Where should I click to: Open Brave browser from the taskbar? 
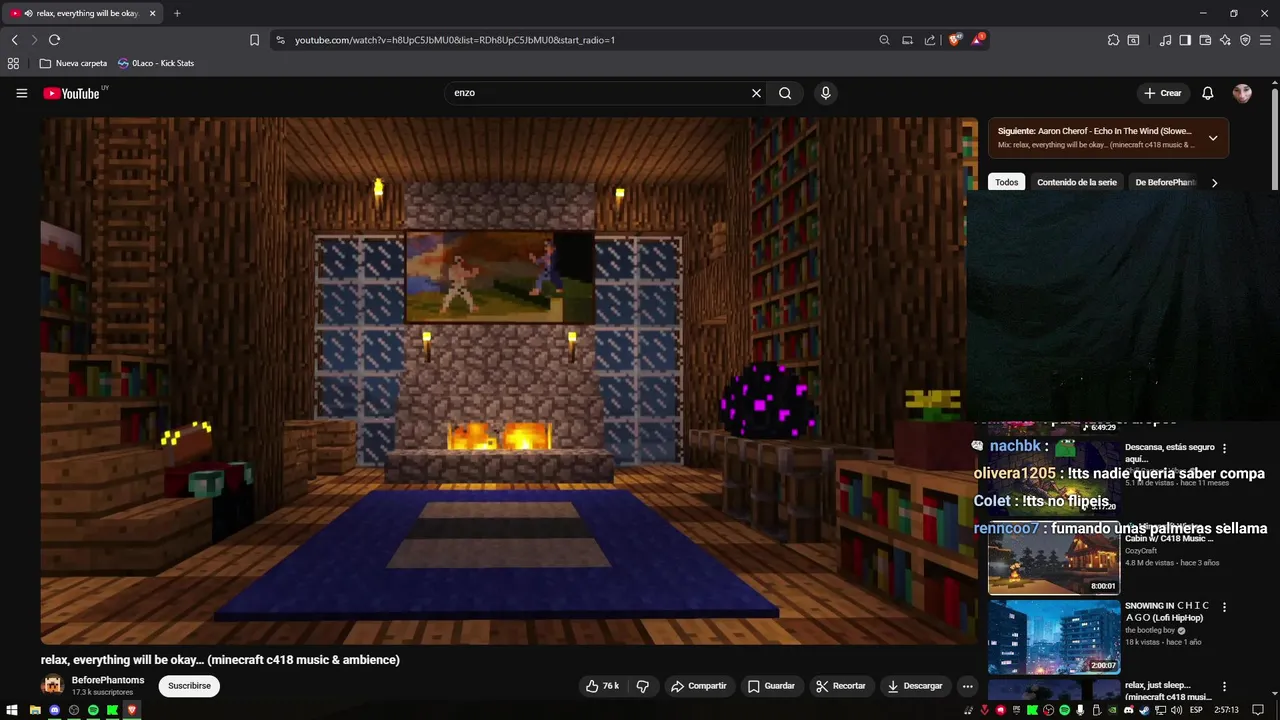click(x=131, y=710)
